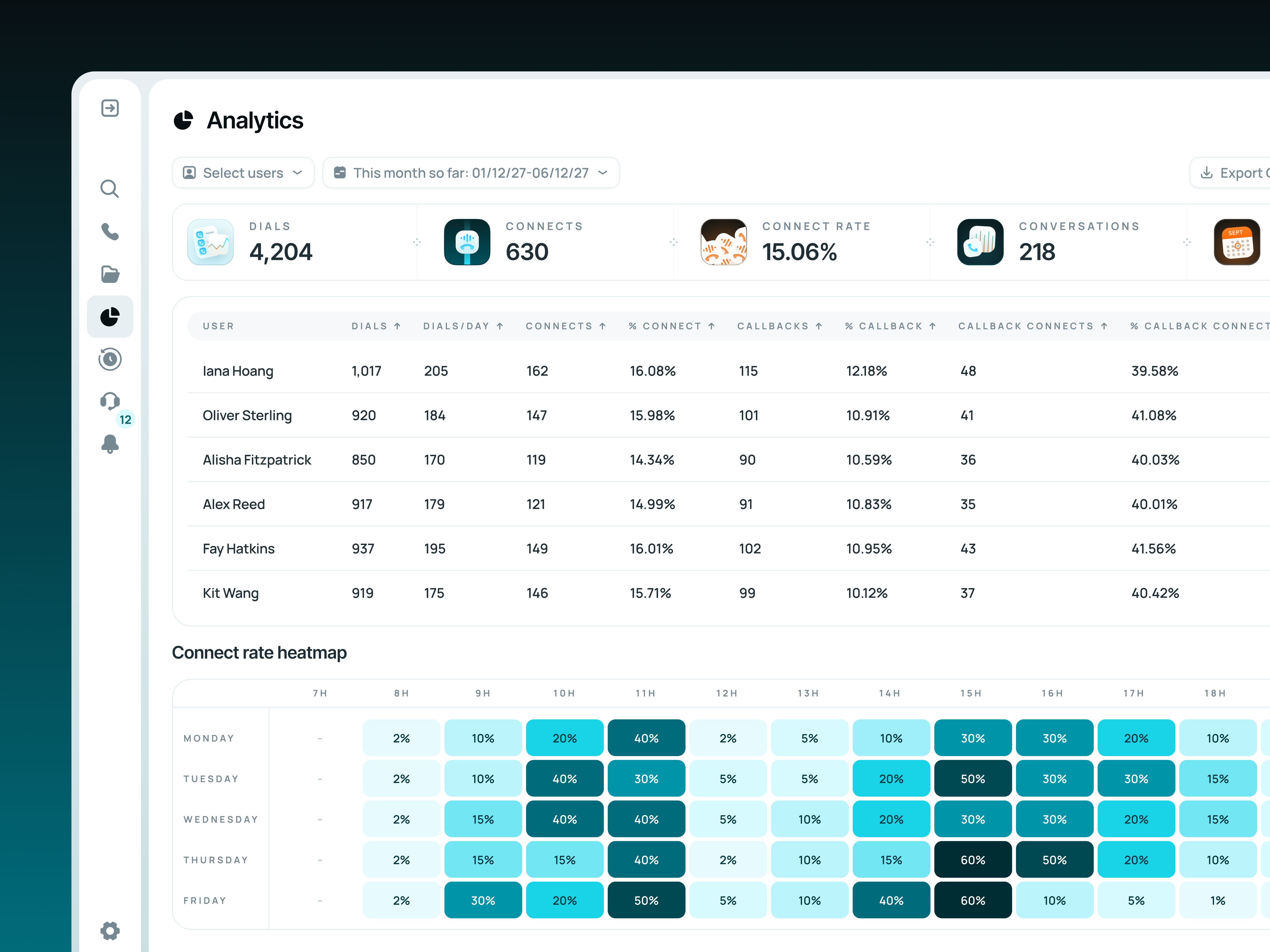Image resolution: width=1270 pixels, height=952 pixels.
Task: Click the 12 notification count badge
Action: [x=125, y=419]
